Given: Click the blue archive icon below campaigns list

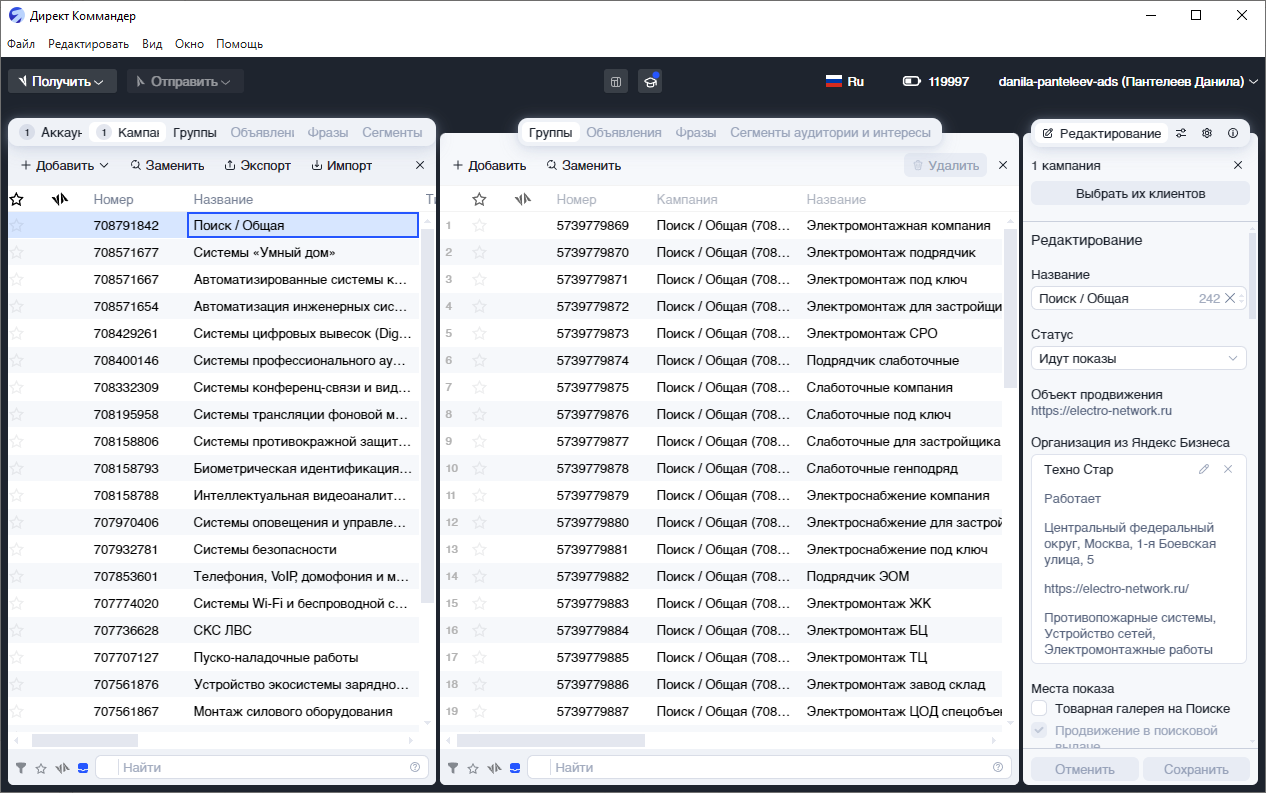Looking at the screenshot, I should point(83,768).
